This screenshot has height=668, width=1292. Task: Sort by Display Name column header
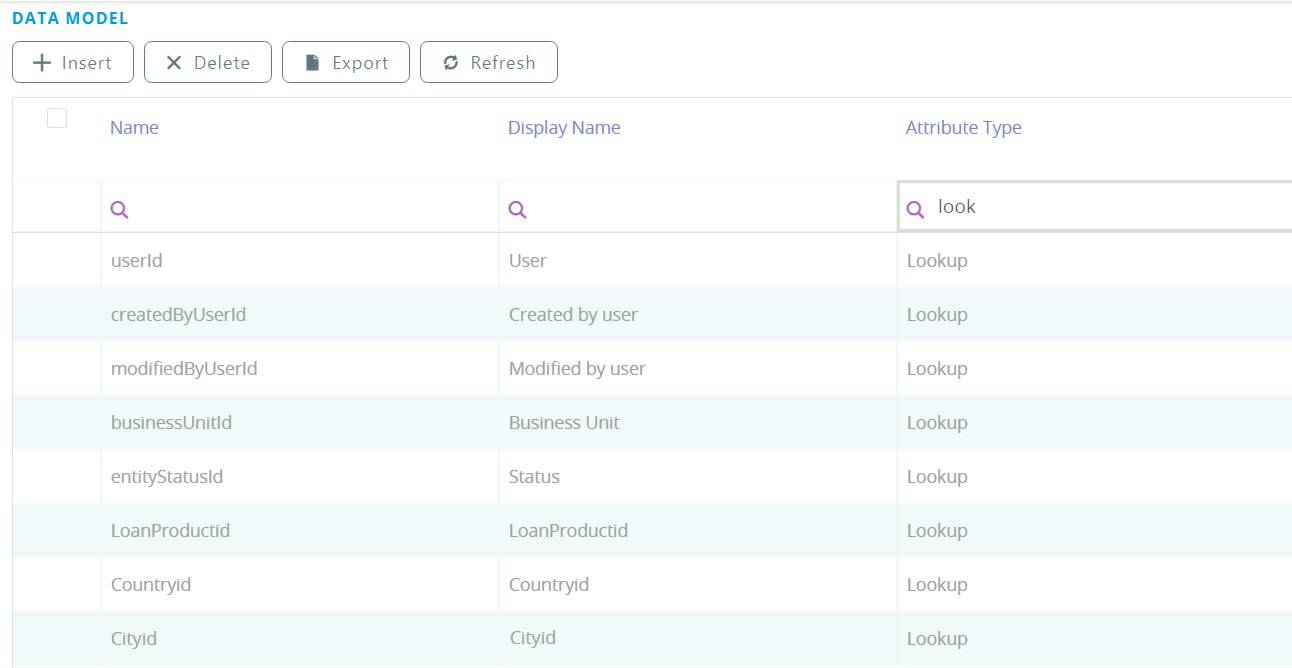pyautogui.click(x=564, y=128)
